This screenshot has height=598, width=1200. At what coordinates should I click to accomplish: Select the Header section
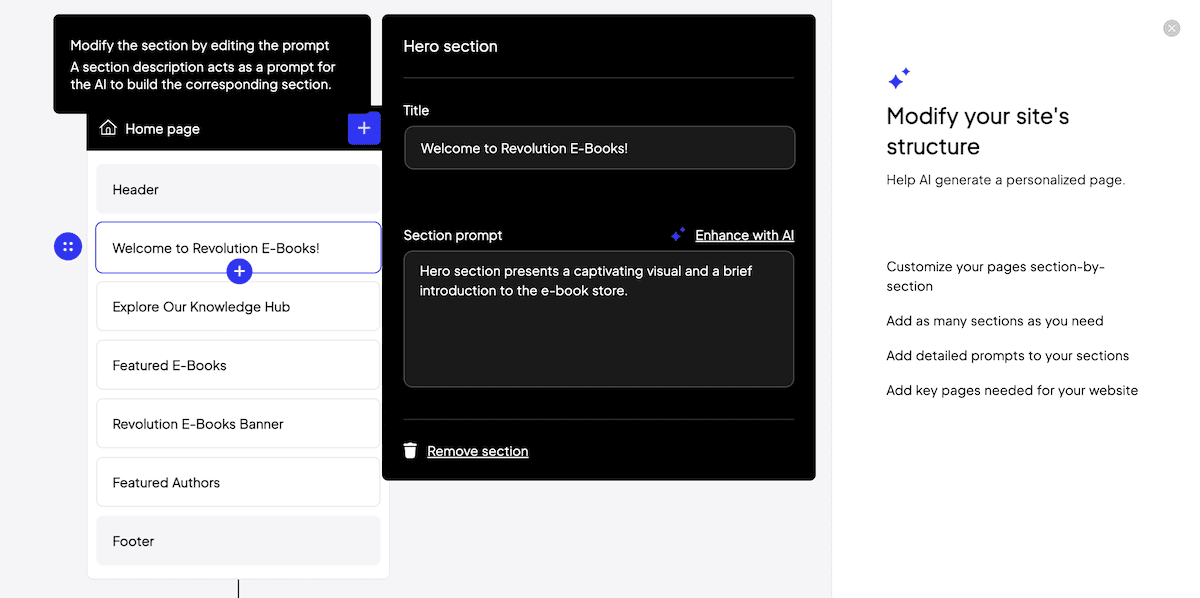coord(238,189)
